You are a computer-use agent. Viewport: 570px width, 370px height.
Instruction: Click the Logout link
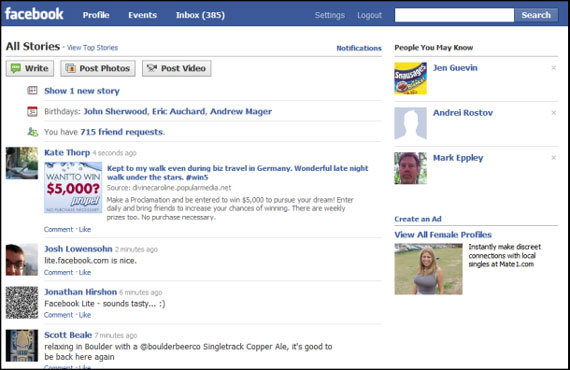pos(369,15)
